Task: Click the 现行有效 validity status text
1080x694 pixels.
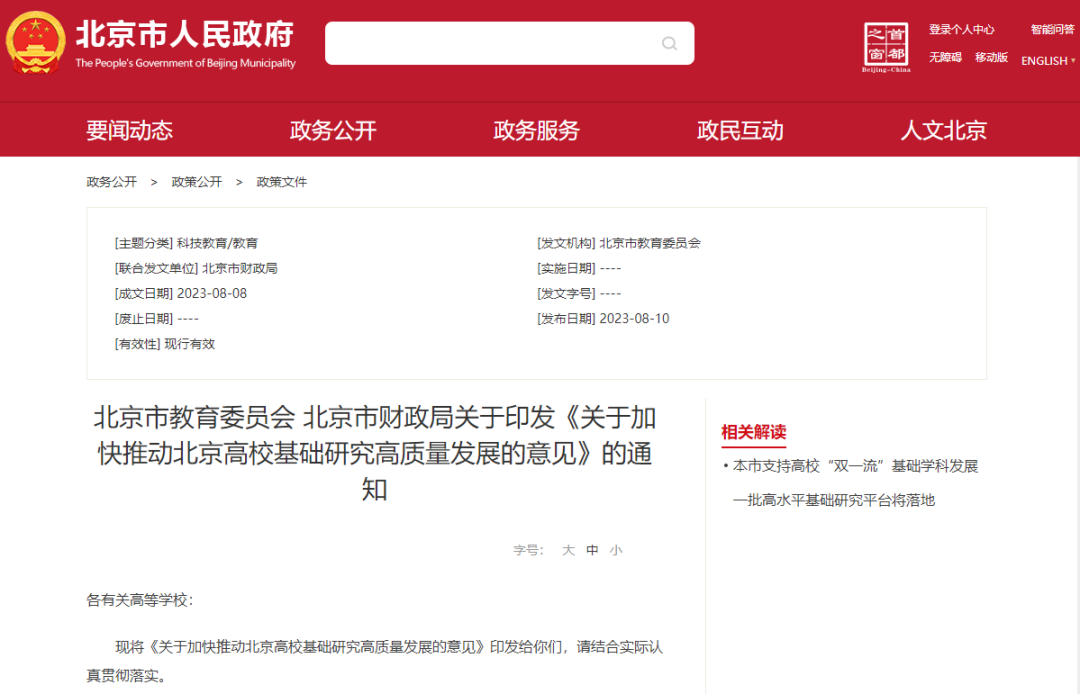Action: pyautogui.click(x=189, y=344)
